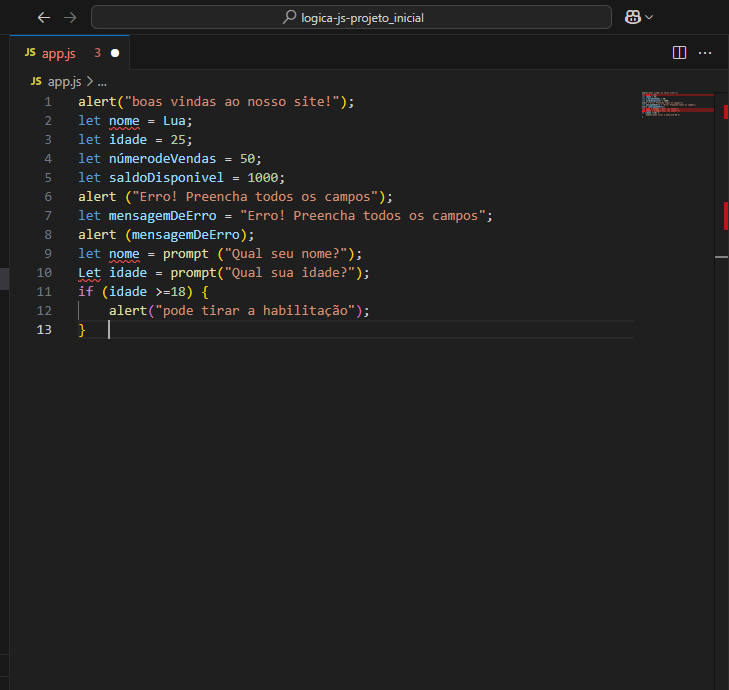Click the breadcrumb chevron after app.js
Viewport: 729px width, 690px height.
90,82
